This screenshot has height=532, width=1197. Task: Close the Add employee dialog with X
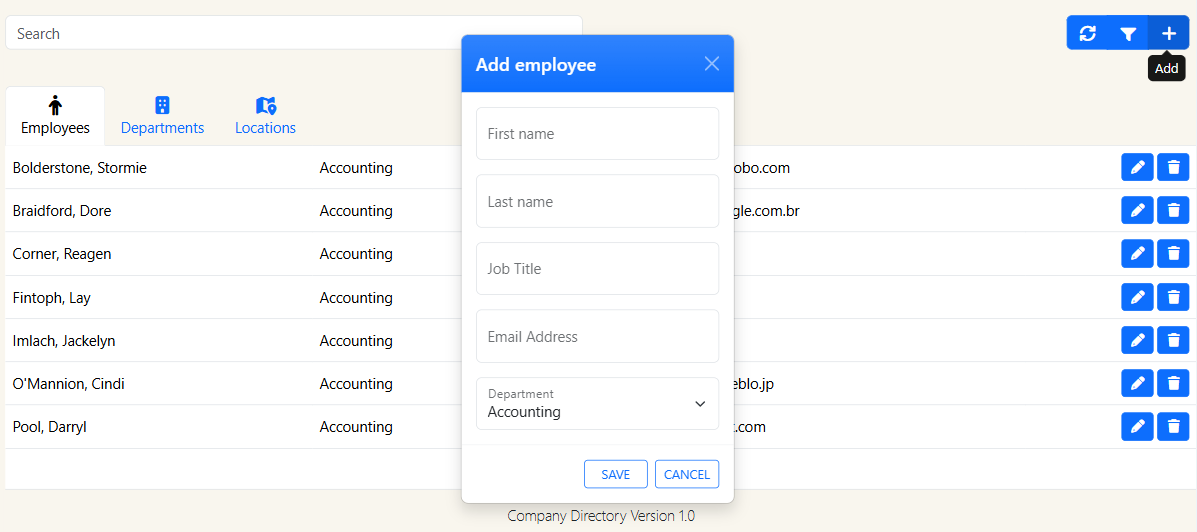712,64
